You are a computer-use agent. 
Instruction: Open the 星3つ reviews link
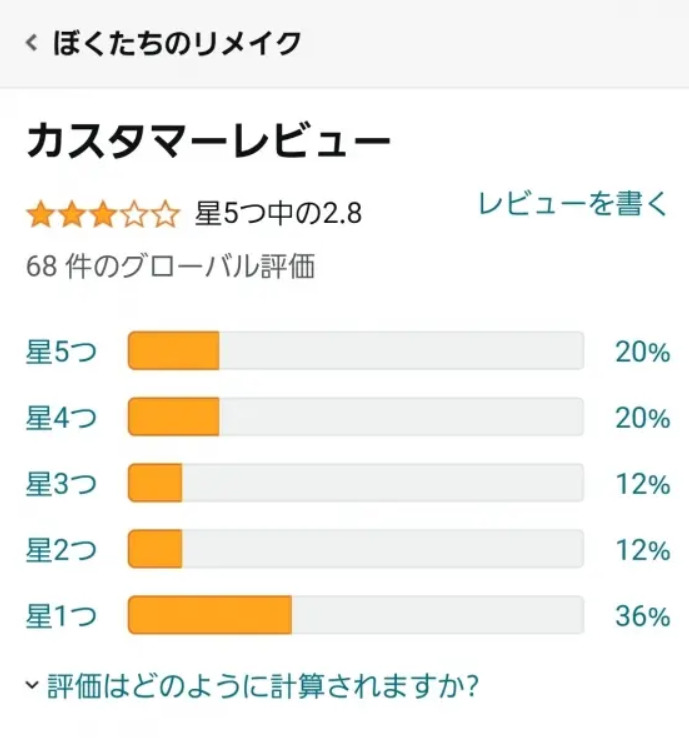pos(61,484)
